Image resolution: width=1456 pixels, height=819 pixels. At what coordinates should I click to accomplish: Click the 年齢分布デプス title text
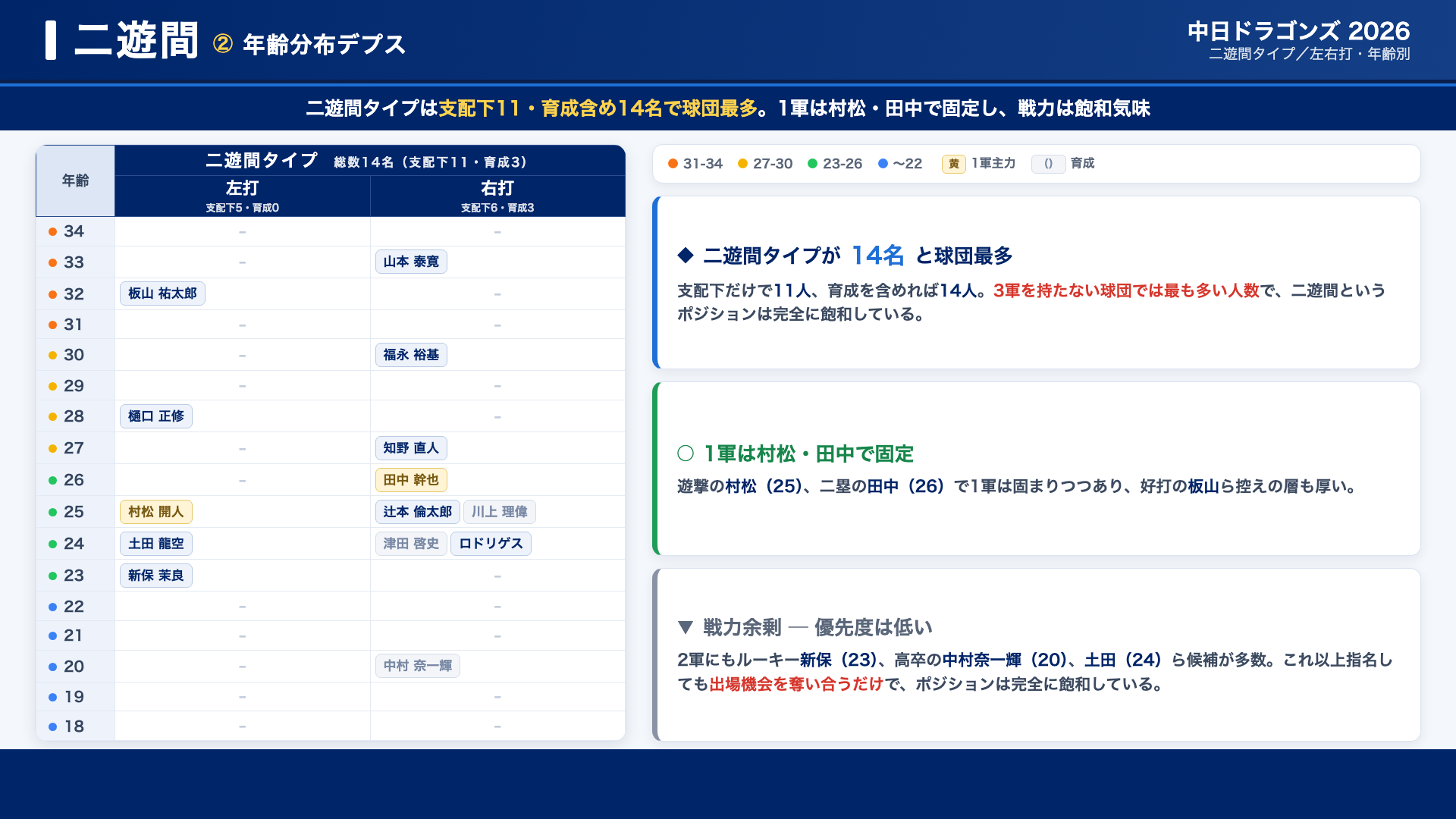pos(325,44)
